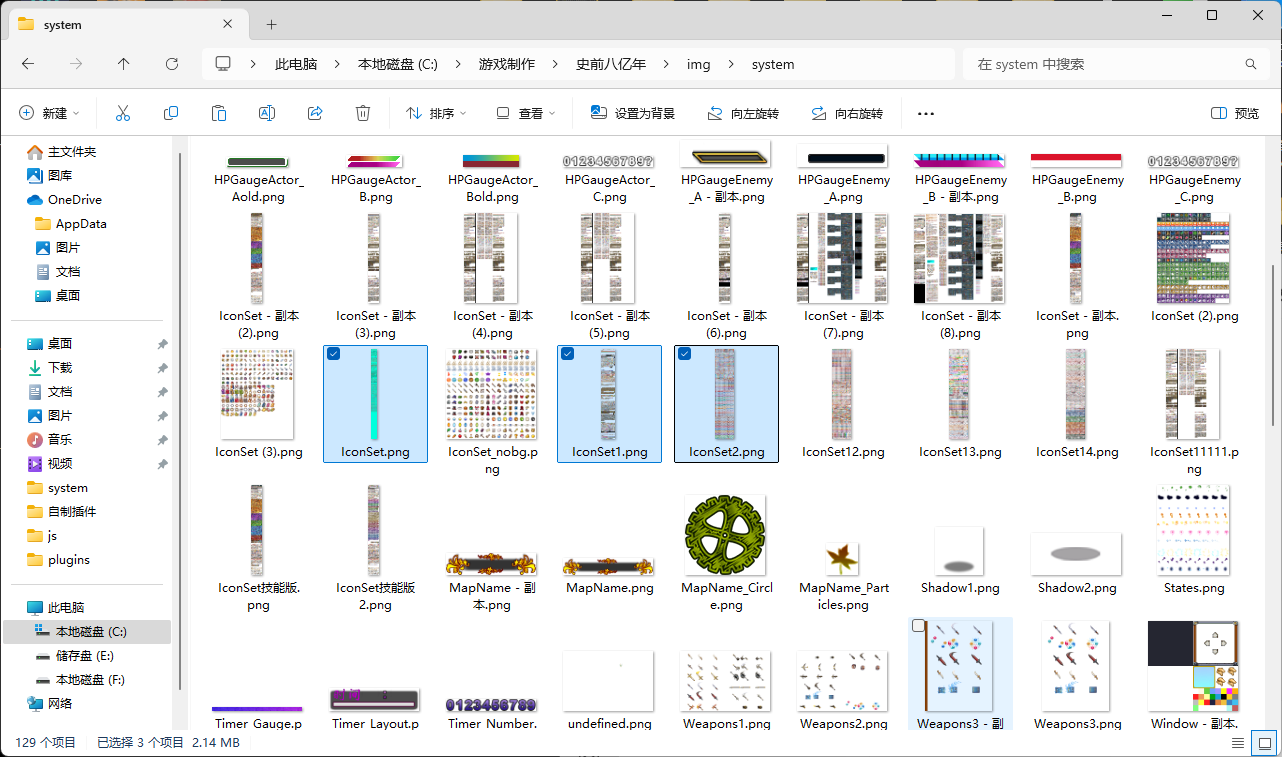Select the States.png thumbnail
The image size is (1282, 757).
coord(1193,530)
